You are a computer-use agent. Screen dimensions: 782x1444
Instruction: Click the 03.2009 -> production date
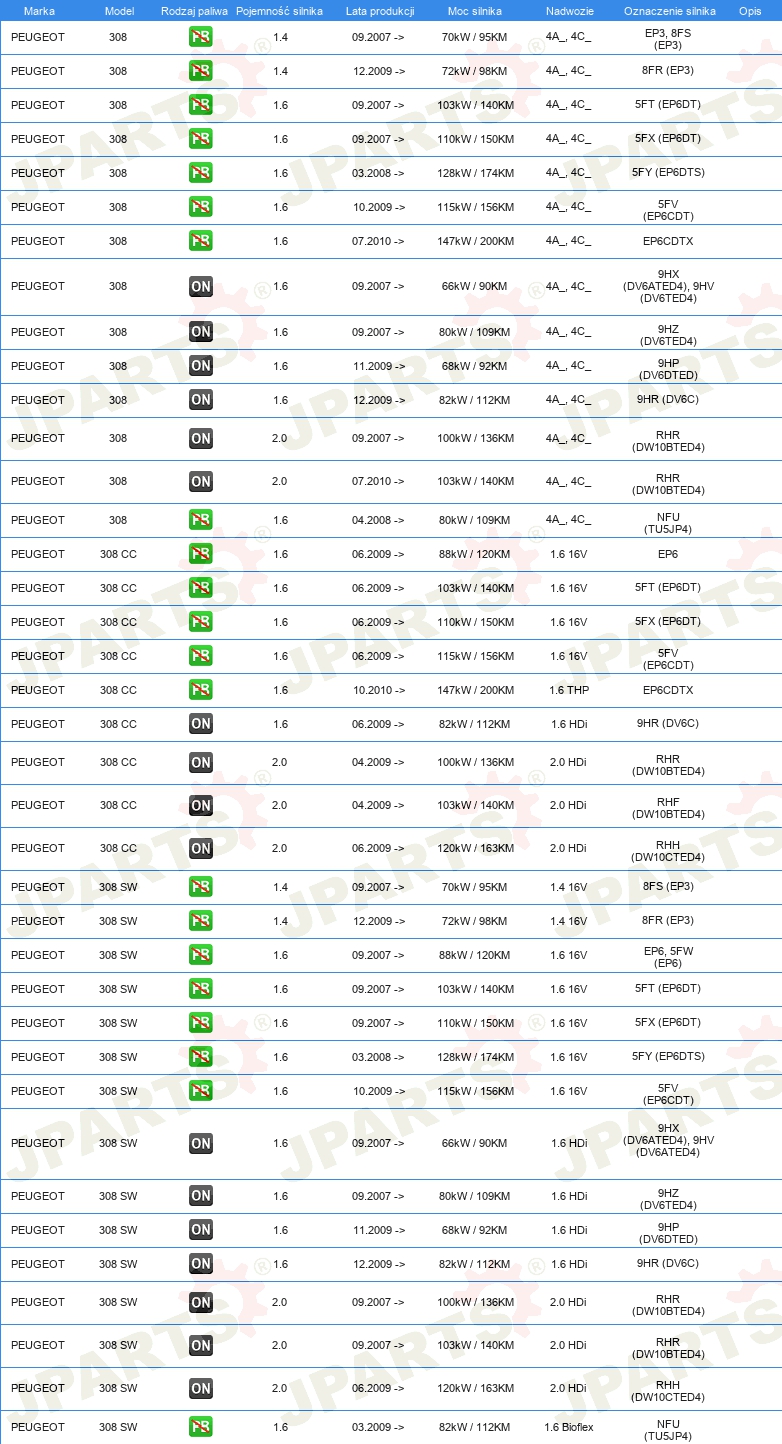click(378, 1427)
